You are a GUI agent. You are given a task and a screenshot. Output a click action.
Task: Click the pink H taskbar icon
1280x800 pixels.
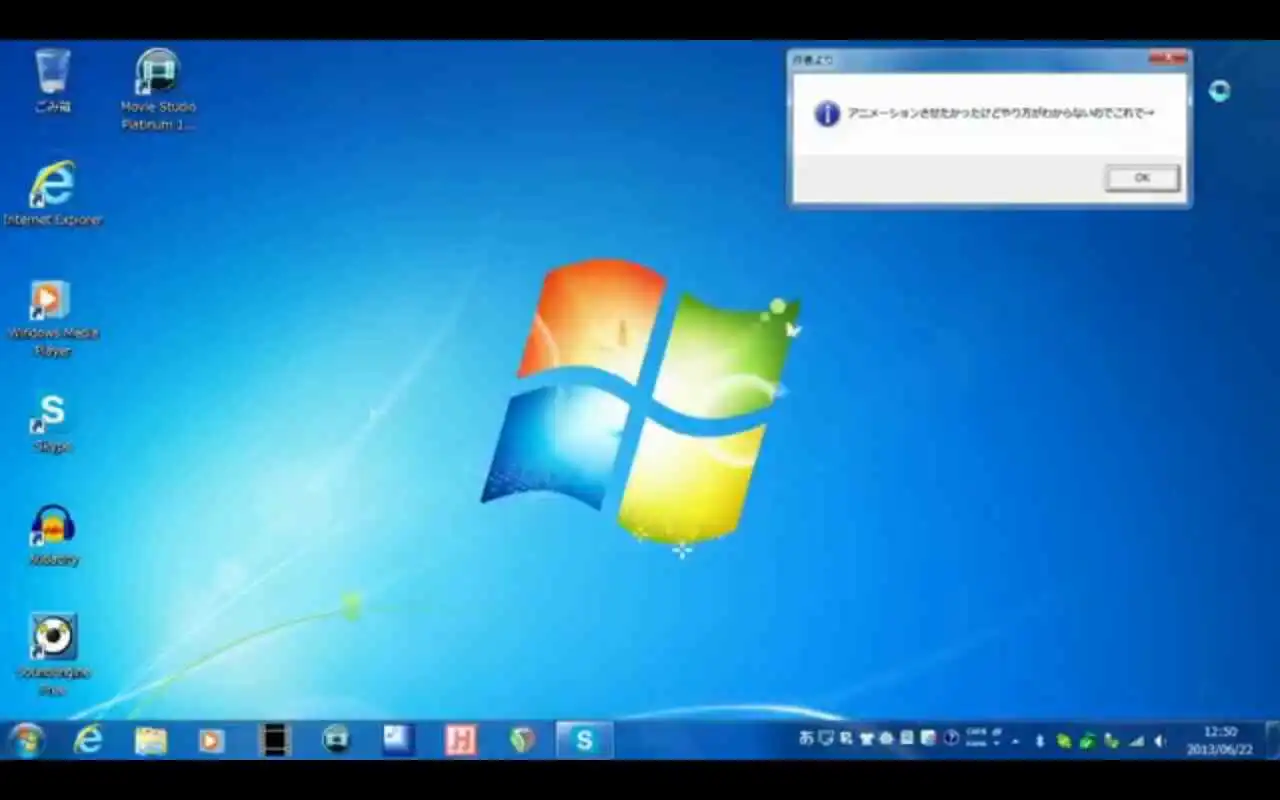click(460, 740)
